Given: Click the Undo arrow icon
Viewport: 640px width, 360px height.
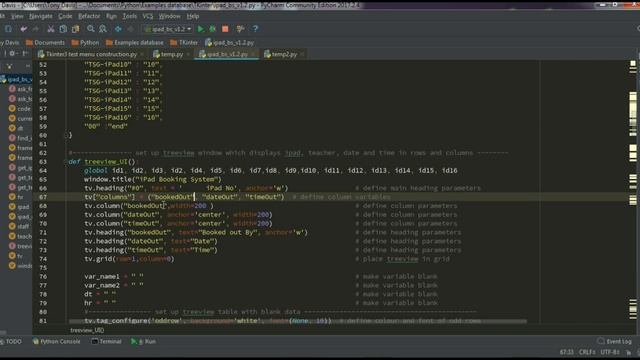Looking at the screenshot, I should pyautogui.click(x=24, y=29).
